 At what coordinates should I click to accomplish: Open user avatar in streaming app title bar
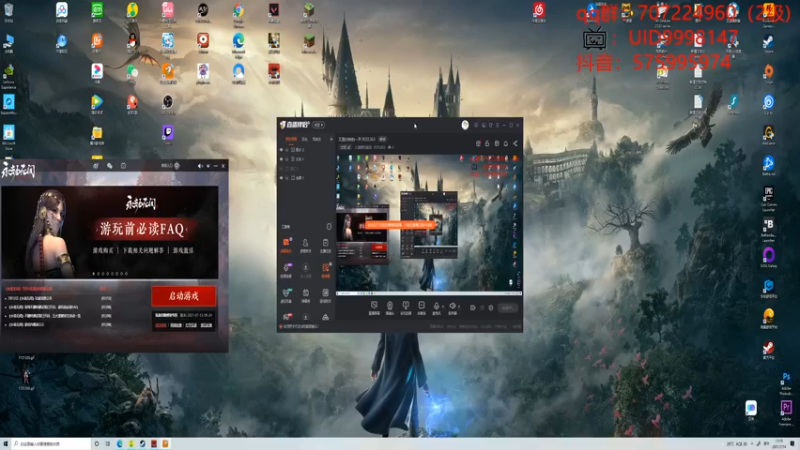tap(465, 125)
